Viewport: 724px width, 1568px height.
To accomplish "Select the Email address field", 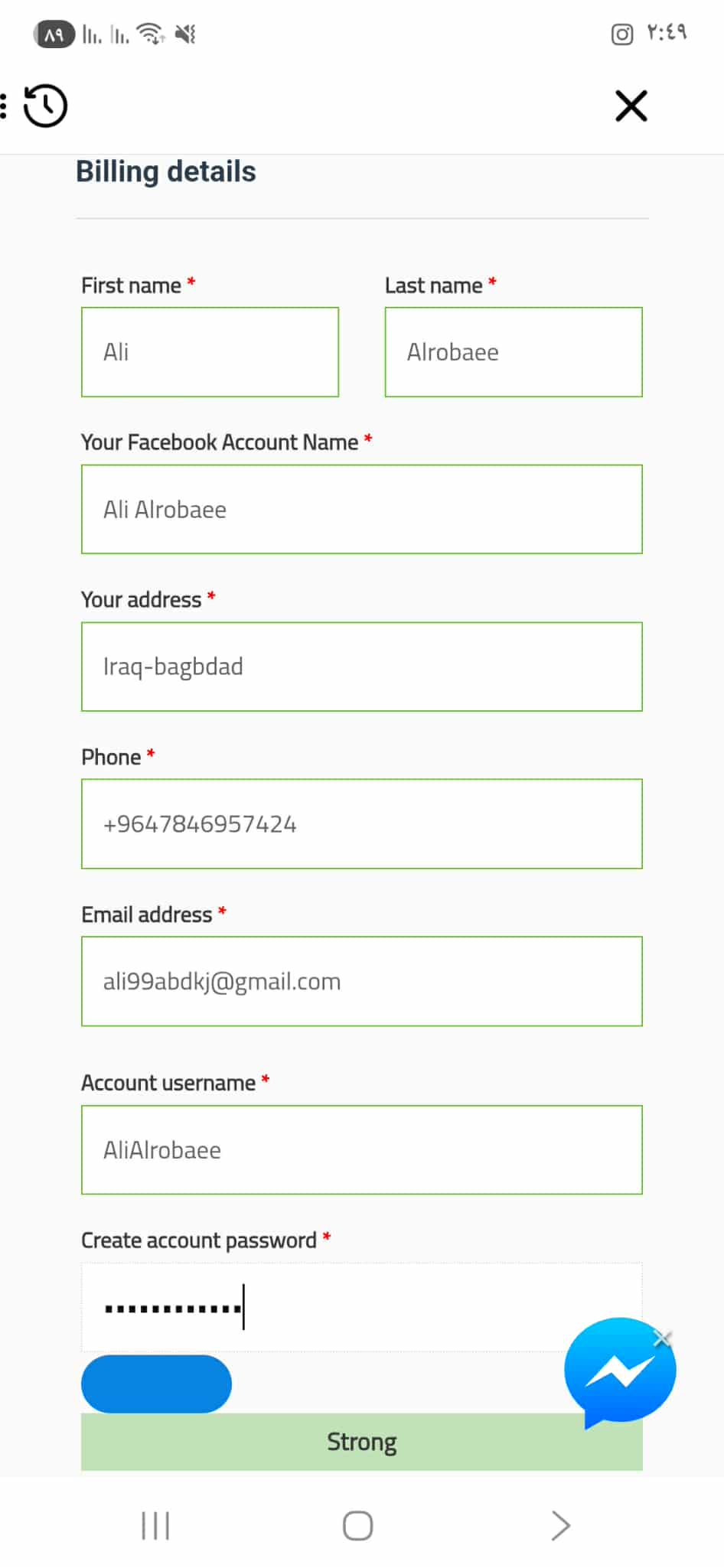I will (361, 981).
